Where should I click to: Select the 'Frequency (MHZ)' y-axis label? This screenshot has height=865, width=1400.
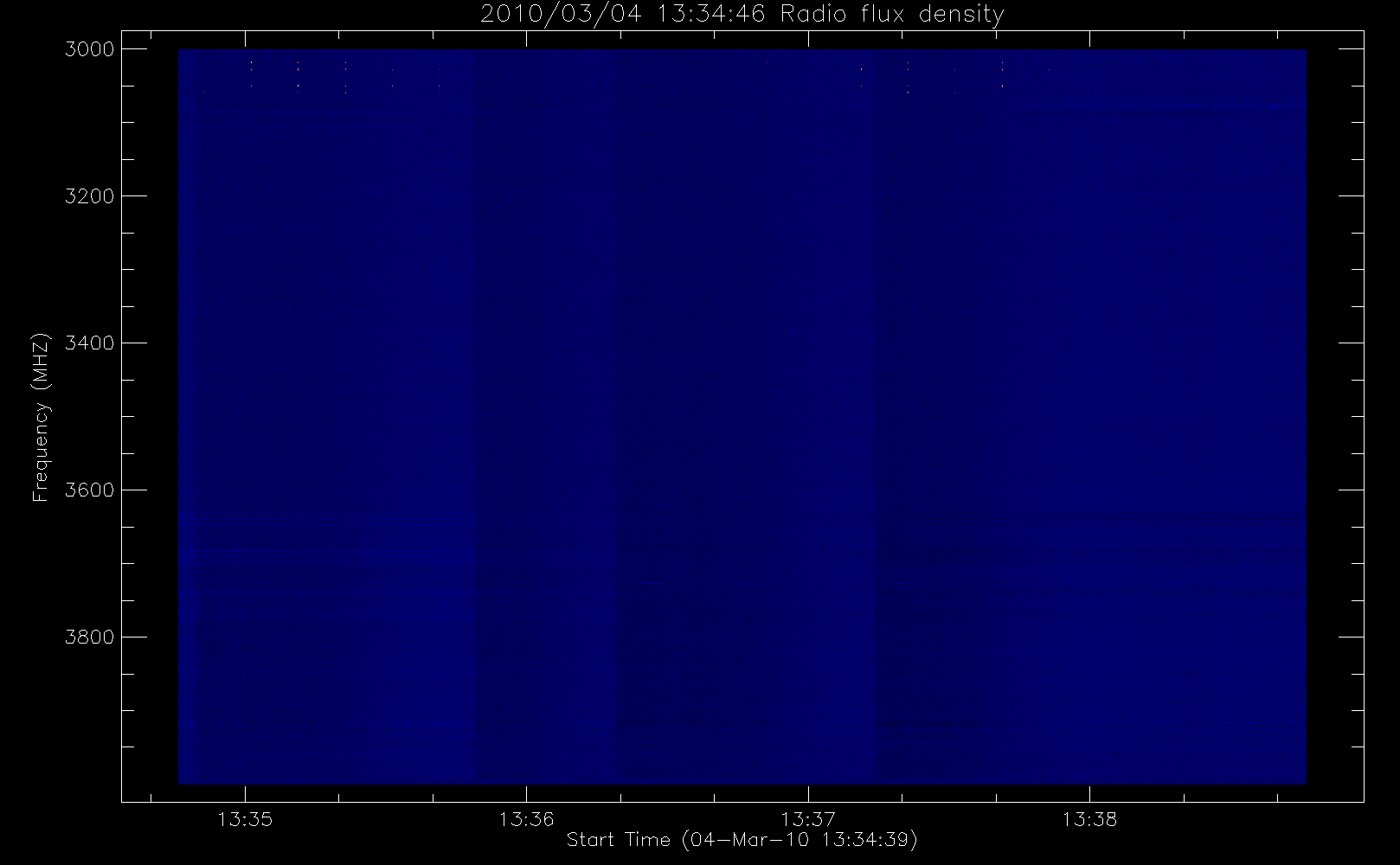[40, 417]
